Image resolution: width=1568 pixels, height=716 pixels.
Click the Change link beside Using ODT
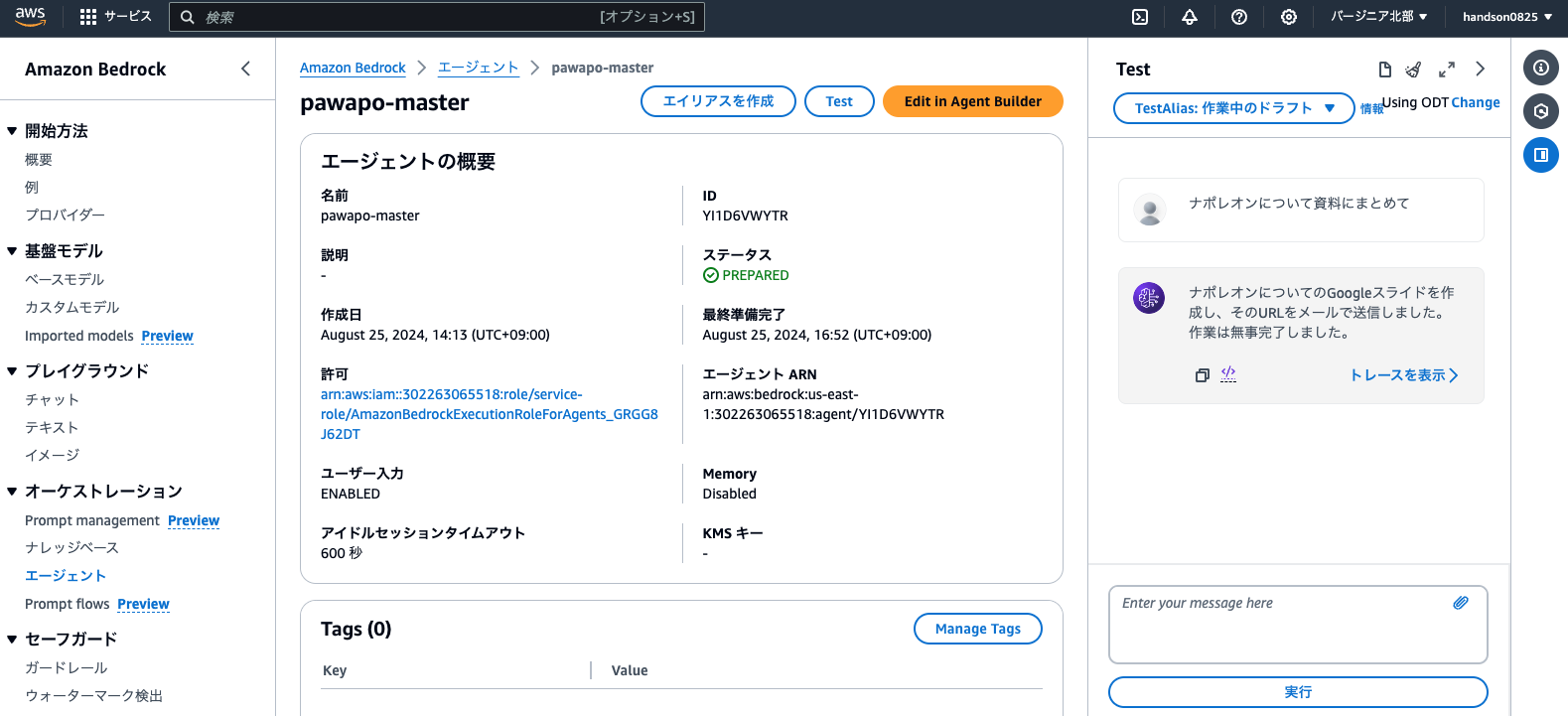1476,102
